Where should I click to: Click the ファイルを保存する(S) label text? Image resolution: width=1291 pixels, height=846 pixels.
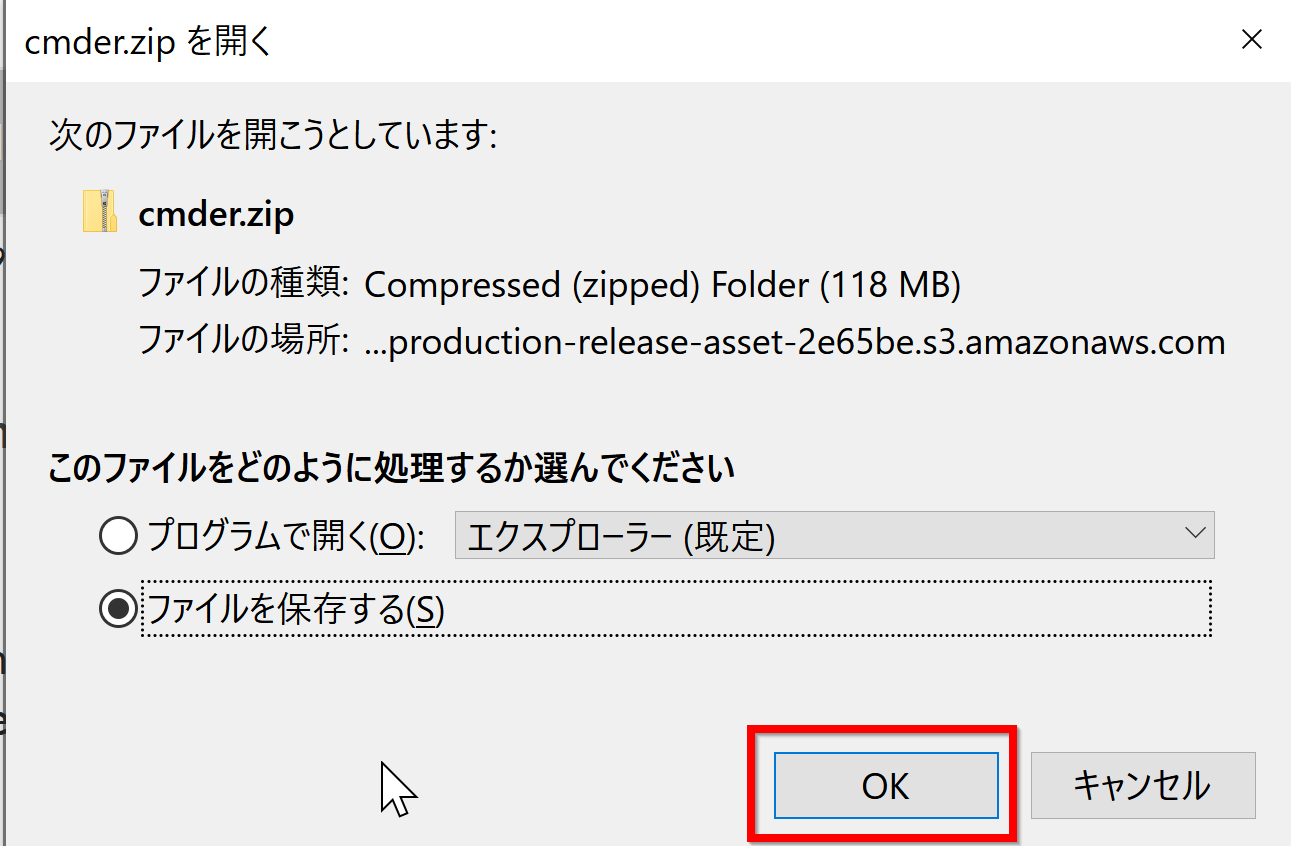pyautogui.click(x=295, y=609)
